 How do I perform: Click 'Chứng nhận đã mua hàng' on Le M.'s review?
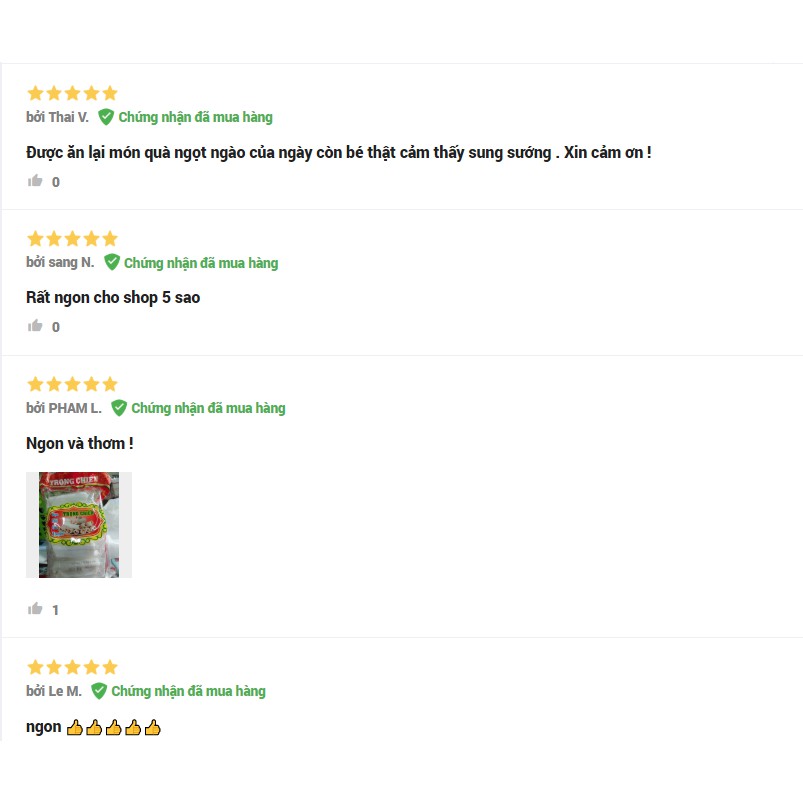point(188,691)
